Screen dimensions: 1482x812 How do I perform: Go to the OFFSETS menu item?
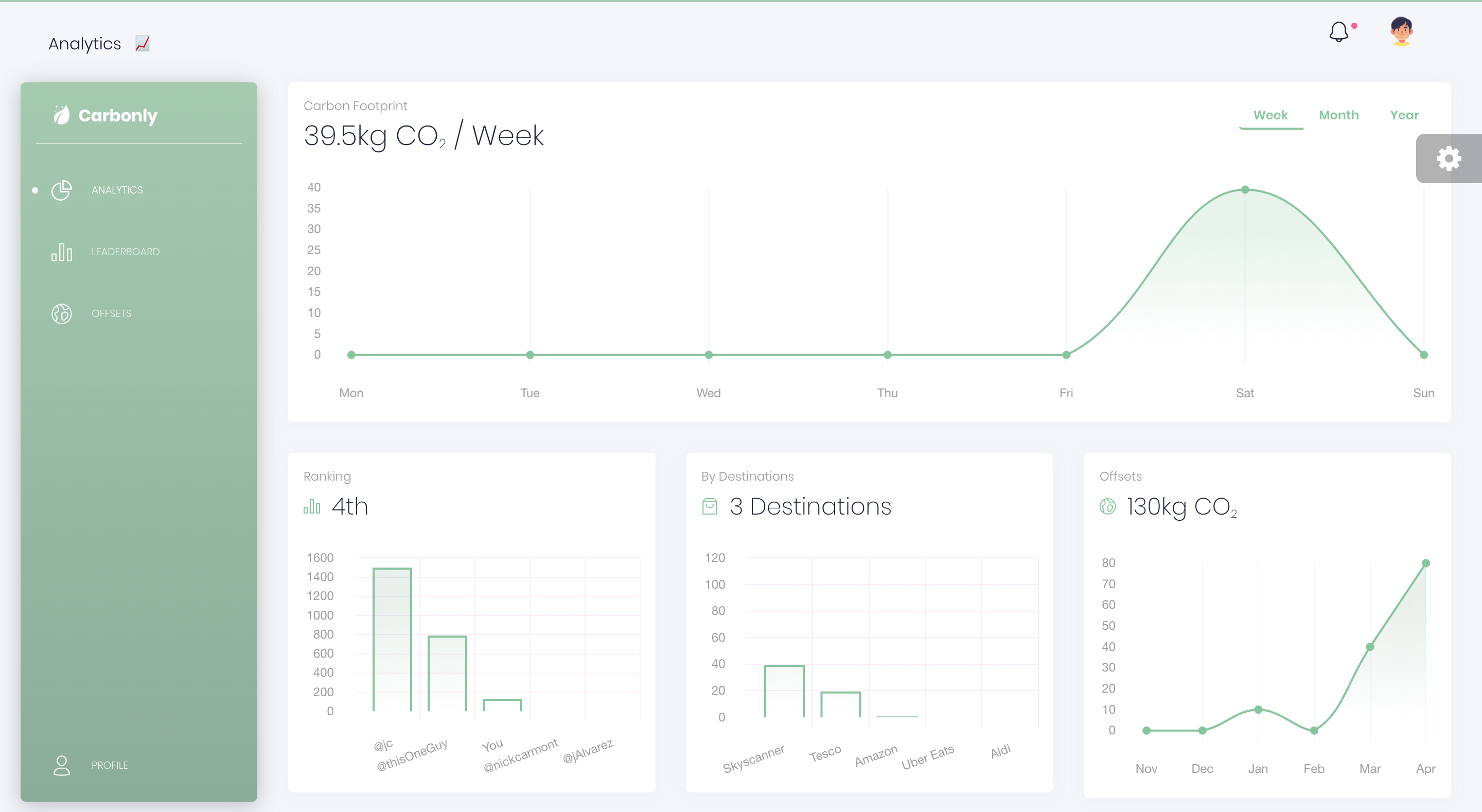(112, 314)
